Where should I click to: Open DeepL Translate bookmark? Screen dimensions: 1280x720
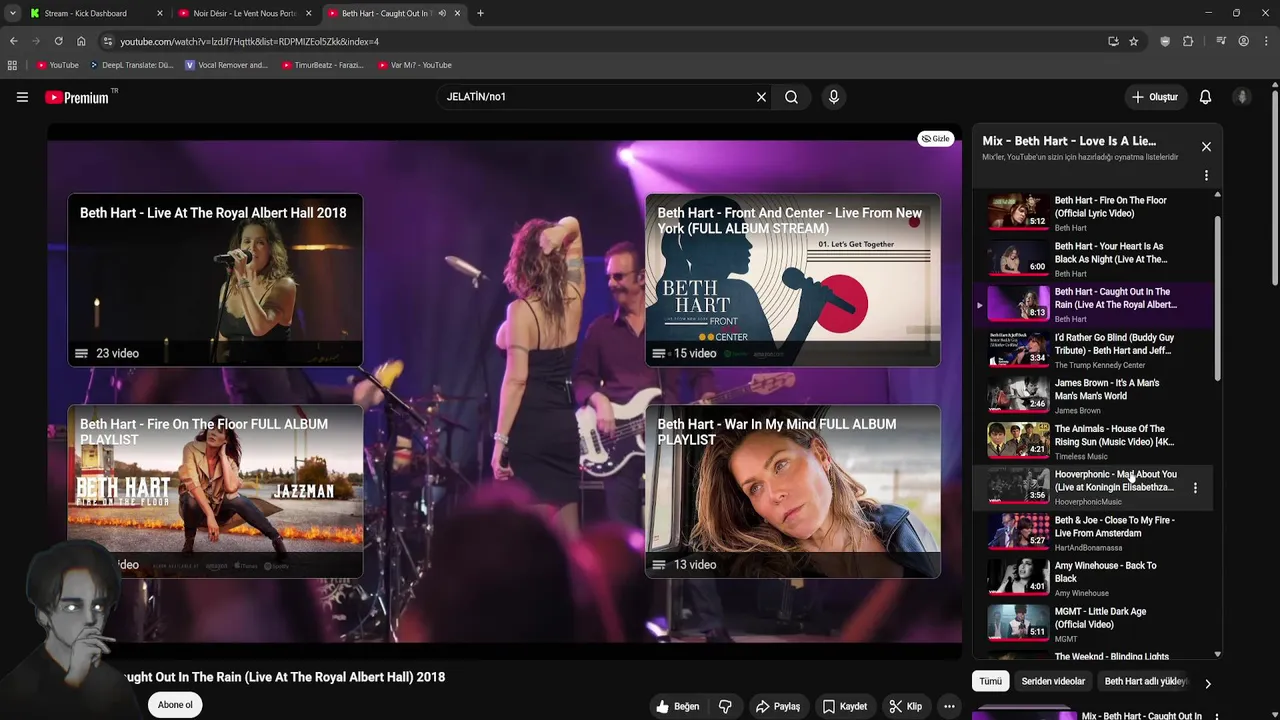click(x=131, y=65)
